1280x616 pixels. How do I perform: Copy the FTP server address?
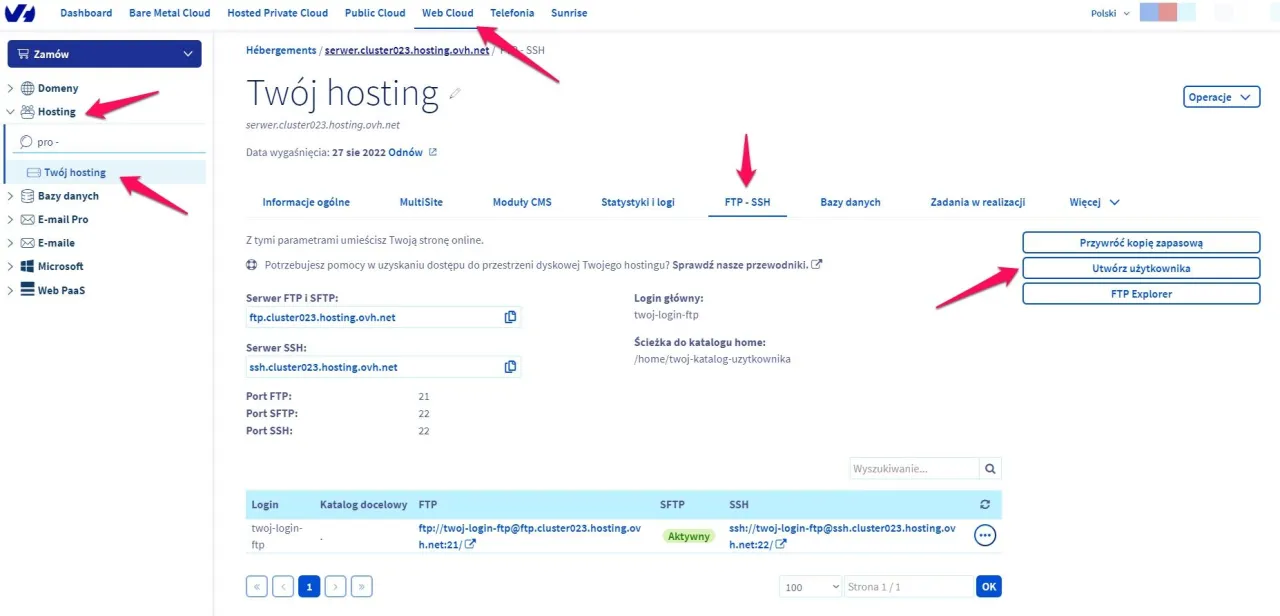coord(510,317)
